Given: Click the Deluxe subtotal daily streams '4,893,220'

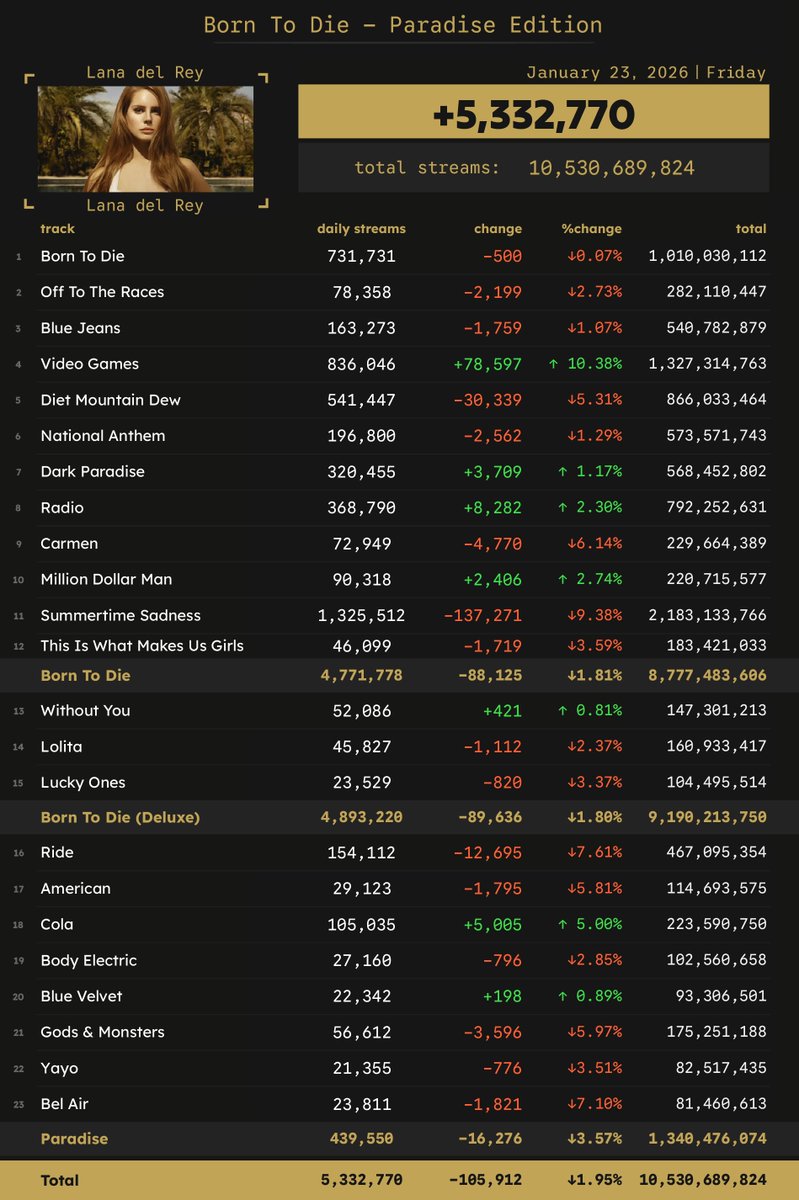Looking at the screenshot, I should pos(361,818).
